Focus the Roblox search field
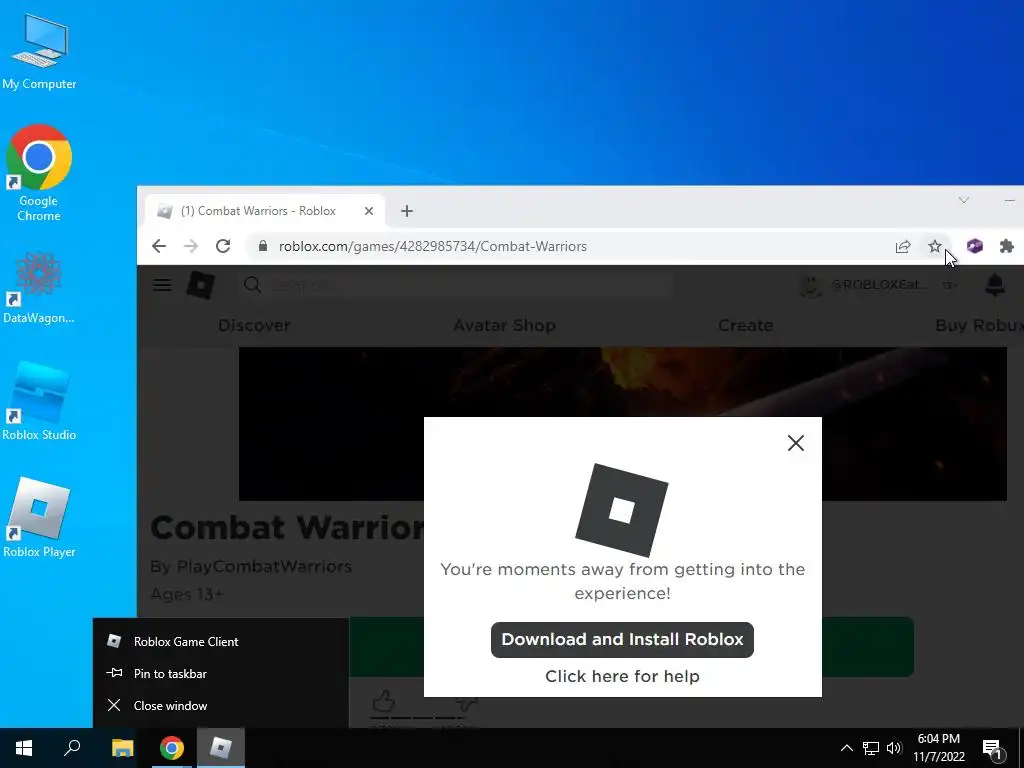 tap(457, 285)
